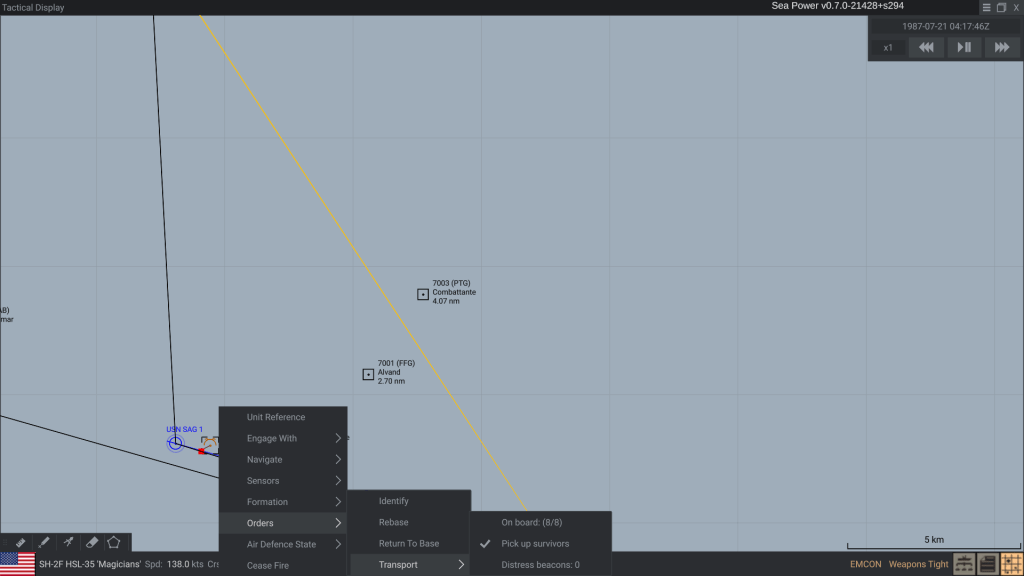Viewport: 1024px width, 576px height.
Task: Choose Return To Base order
Action: [x=408, y=544]
